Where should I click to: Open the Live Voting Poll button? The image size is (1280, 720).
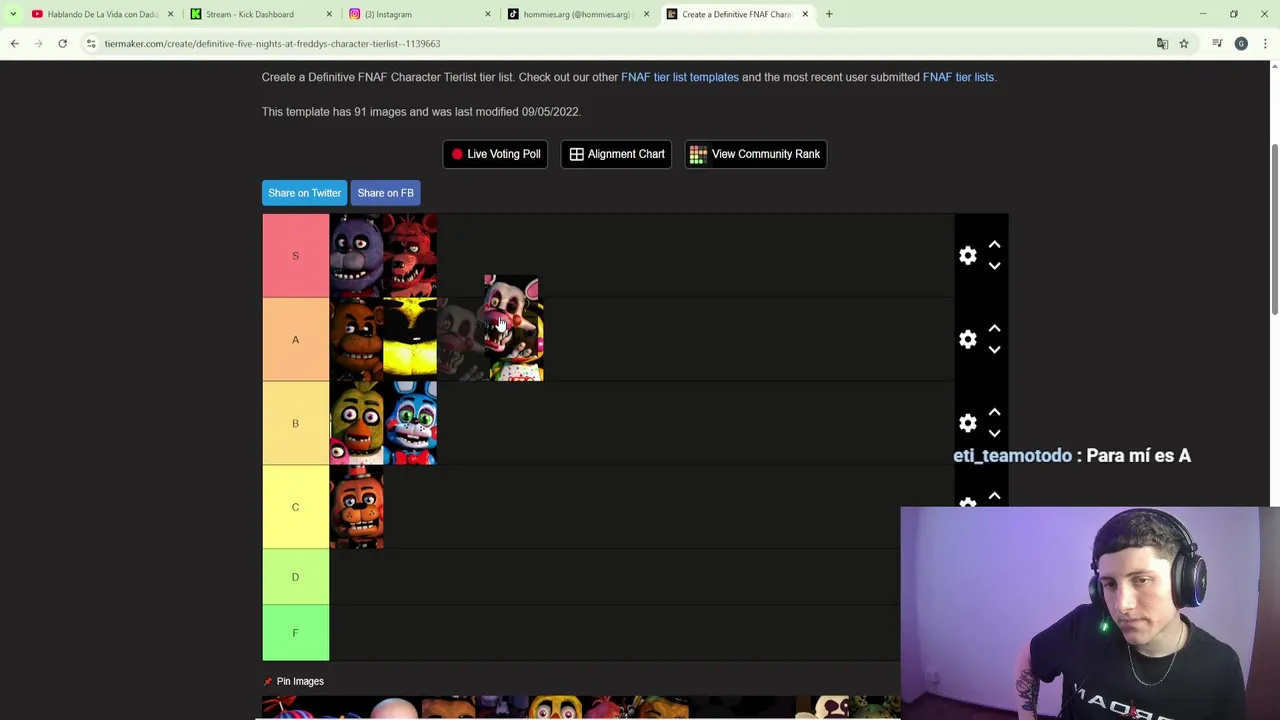point(495,154)
